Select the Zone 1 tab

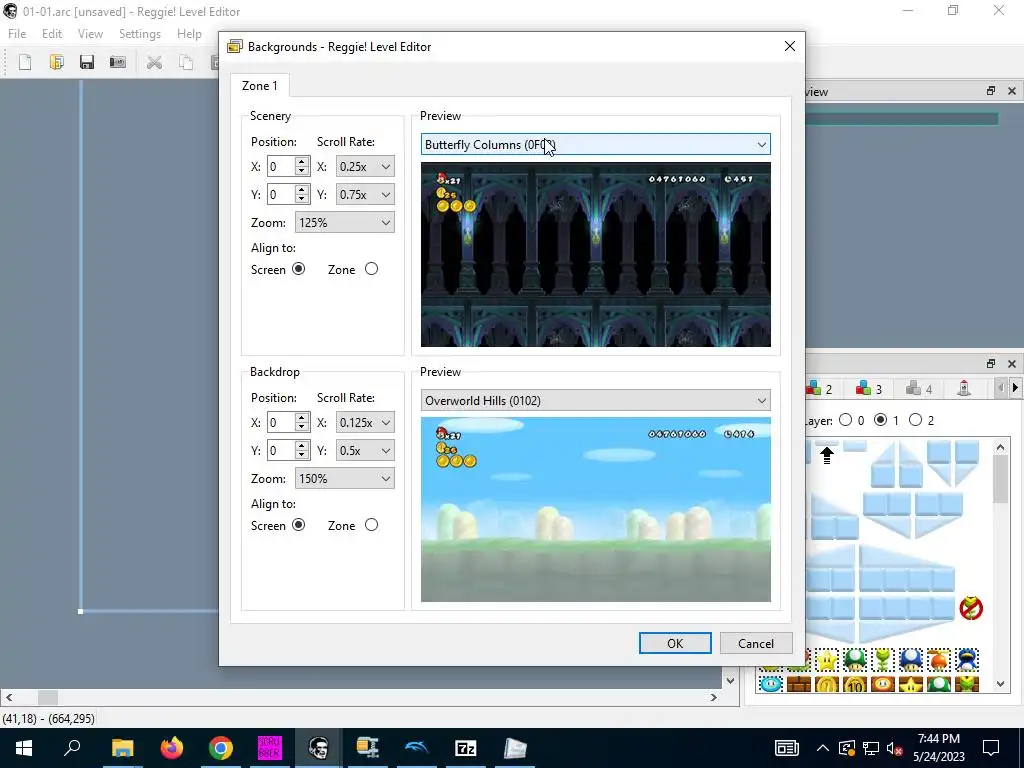pyautogui.click(x=259, y=86)
